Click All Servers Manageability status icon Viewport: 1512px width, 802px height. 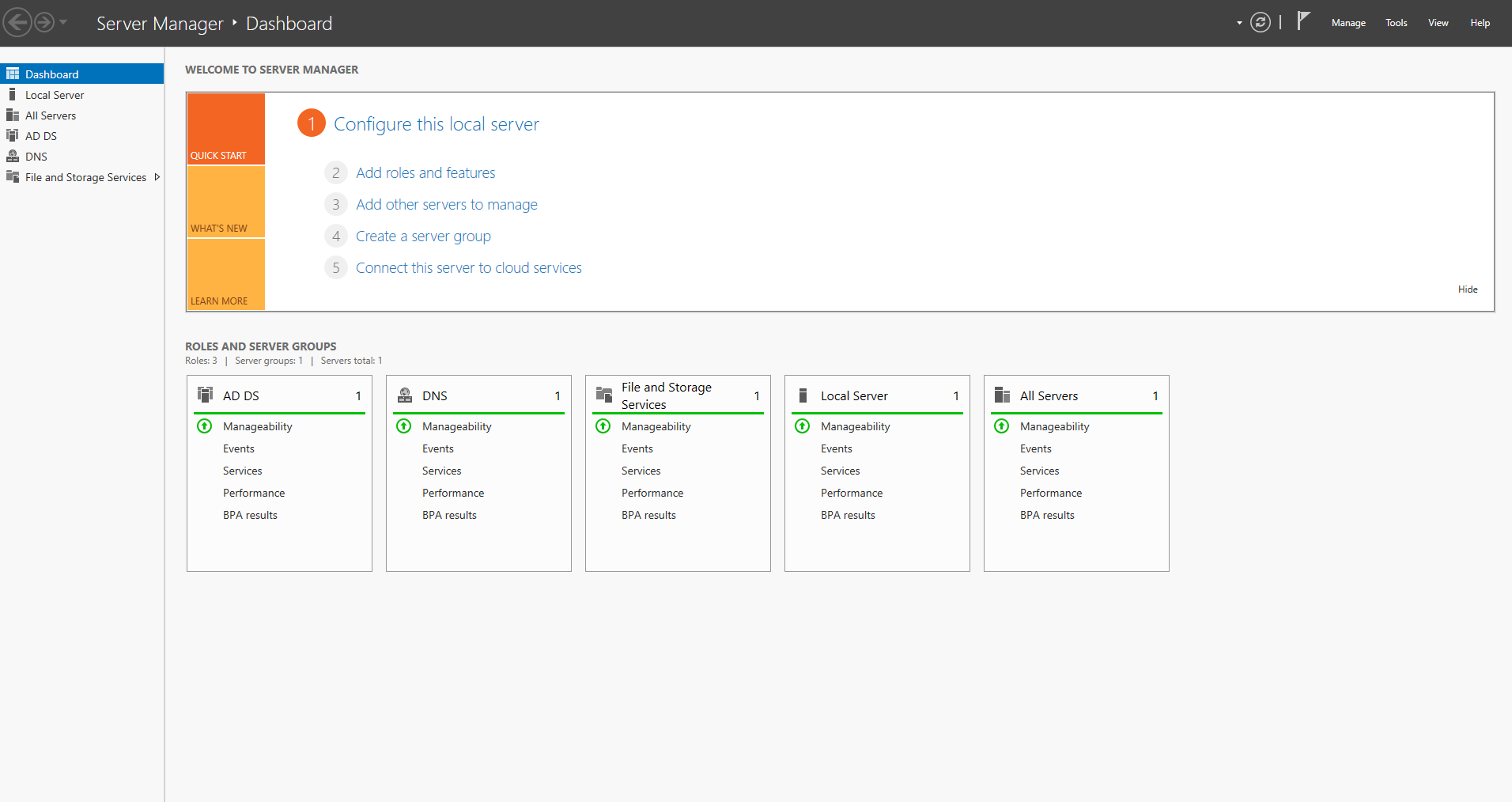(x=1002, y=426)
